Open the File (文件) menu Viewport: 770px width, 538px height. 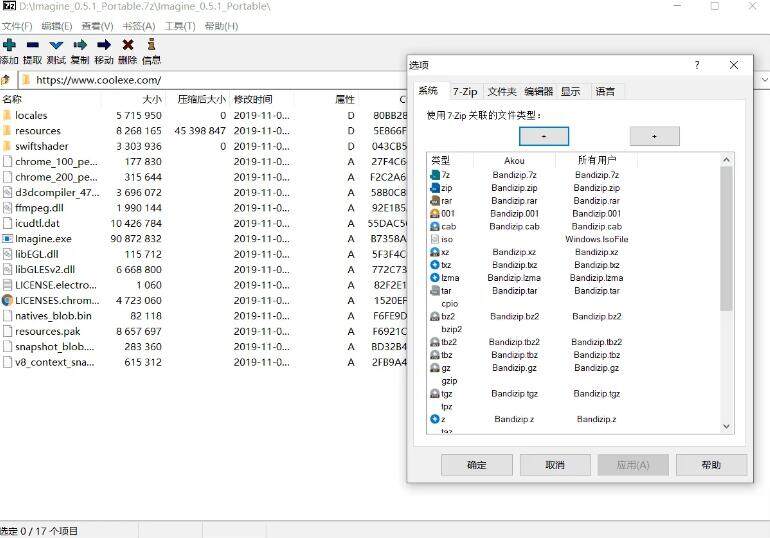click(17, 26)
